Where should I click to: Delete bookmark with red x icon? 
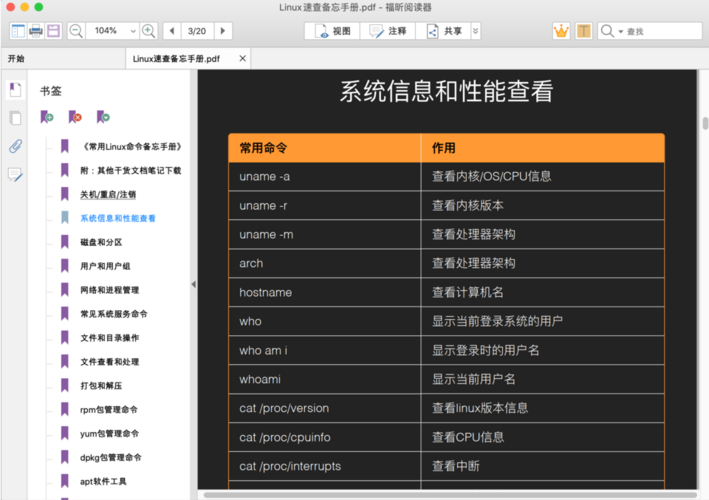tap(75, 117)
